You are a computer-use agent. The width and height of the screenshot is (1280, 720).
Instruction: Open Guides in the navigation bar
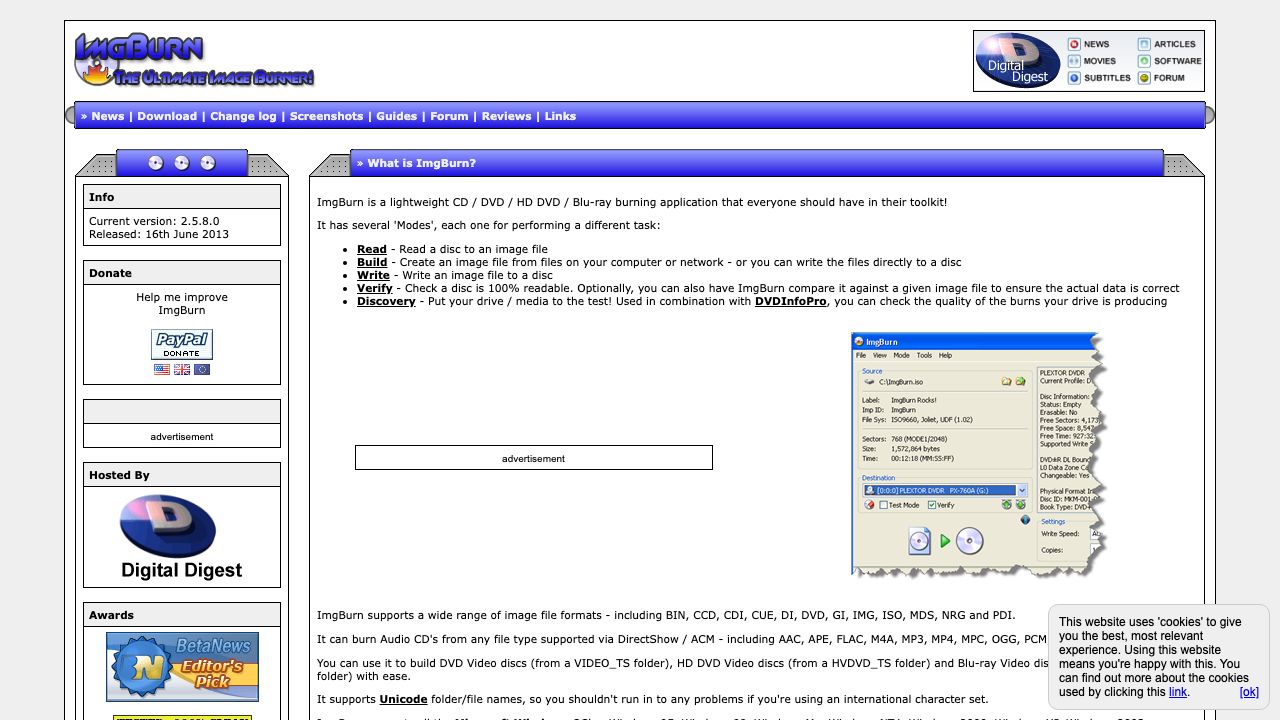[x=397, y=116]
